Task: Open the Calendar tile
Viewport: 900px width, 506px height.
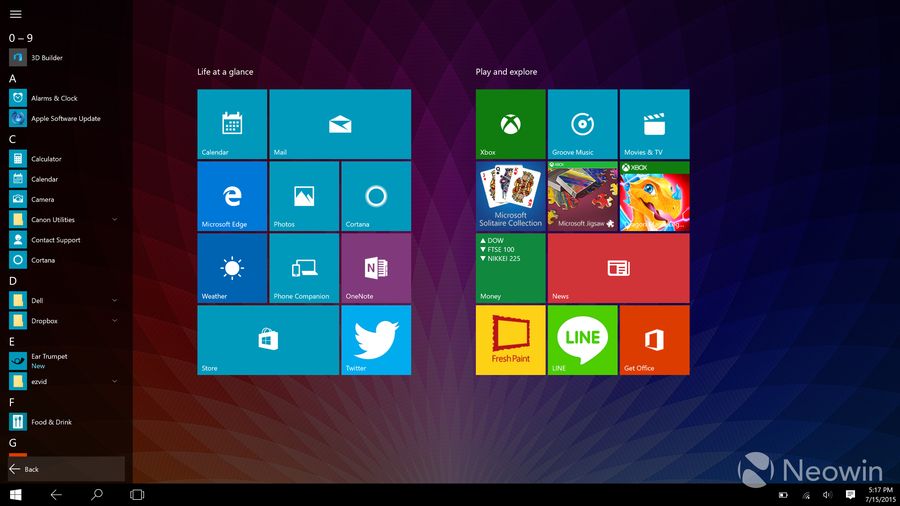Action: click(x=232, y=124)
